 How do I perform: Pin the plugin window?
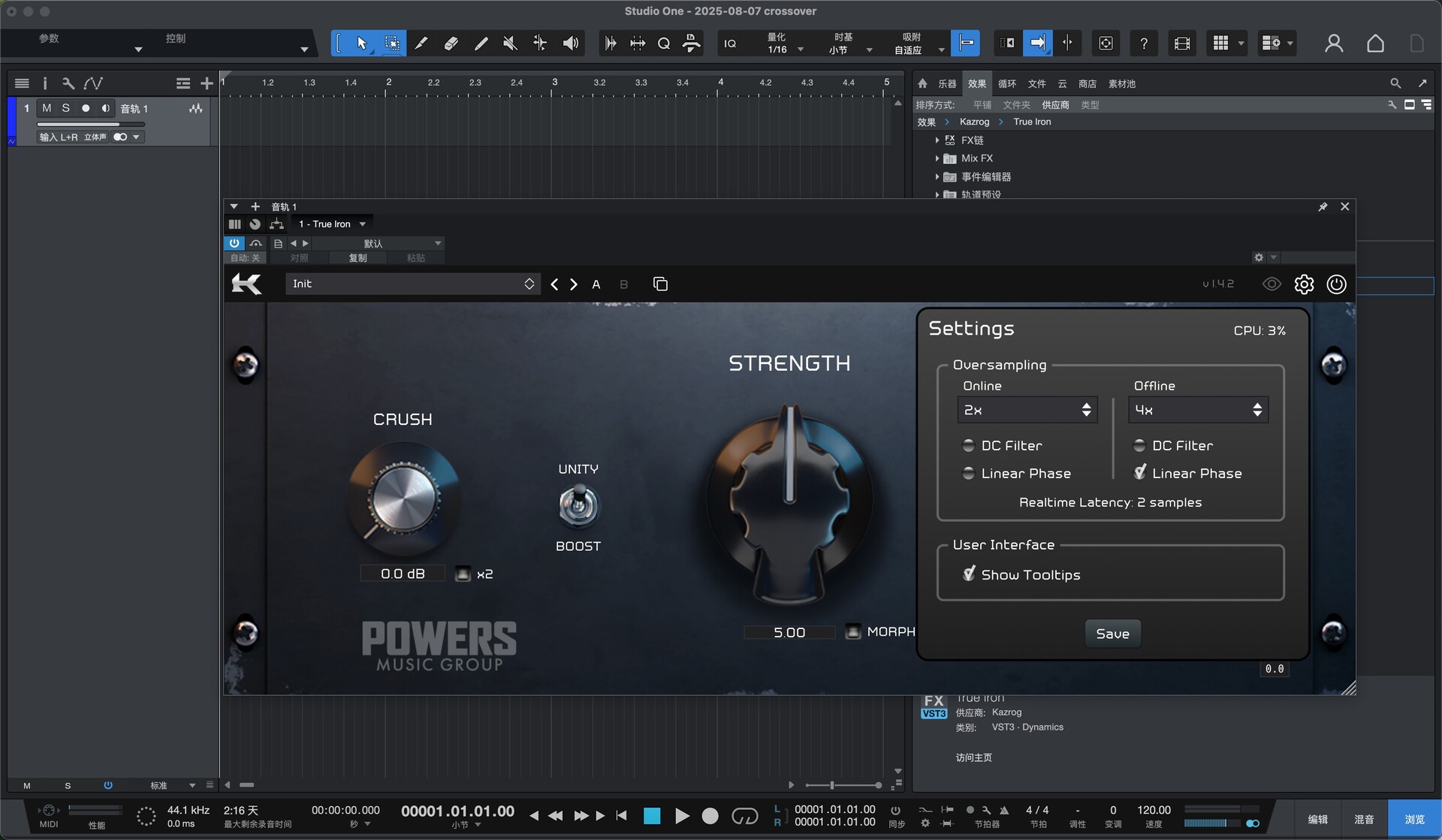pyautogui.click(x=1323, y=206)
